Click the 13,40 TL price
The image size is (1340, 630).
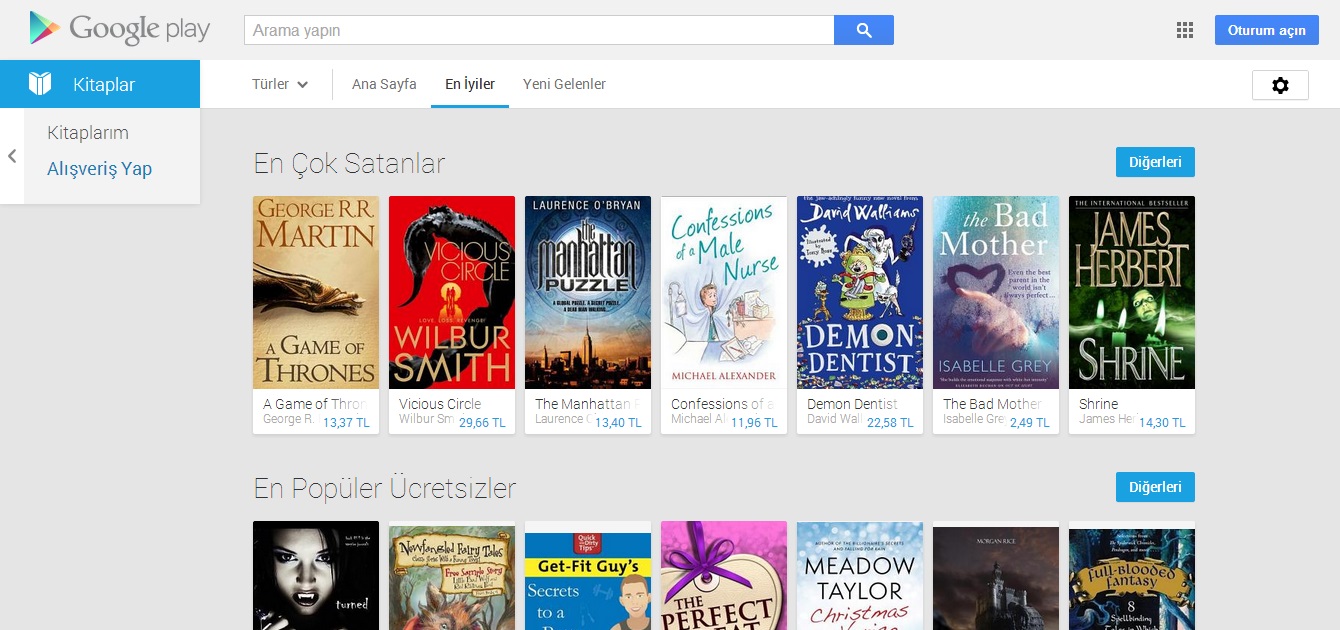point(618,423)
